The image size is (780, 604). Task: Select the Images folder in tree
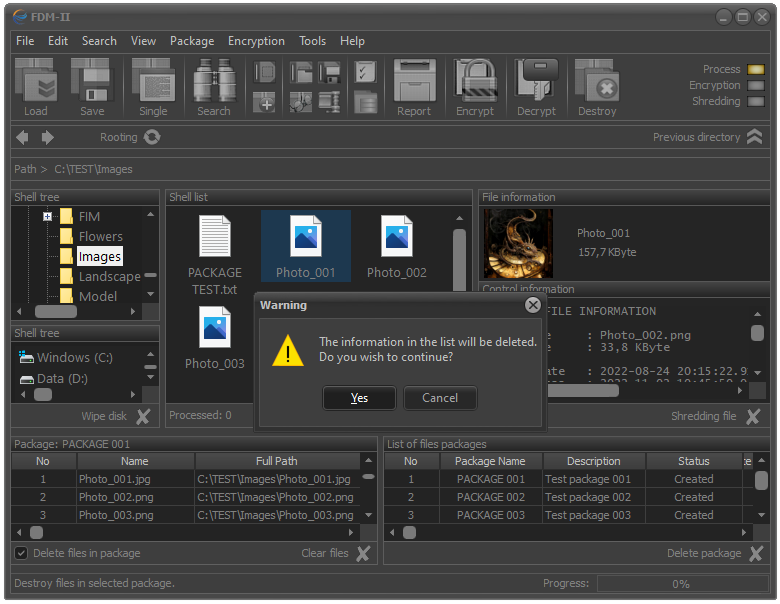(99, 256)
